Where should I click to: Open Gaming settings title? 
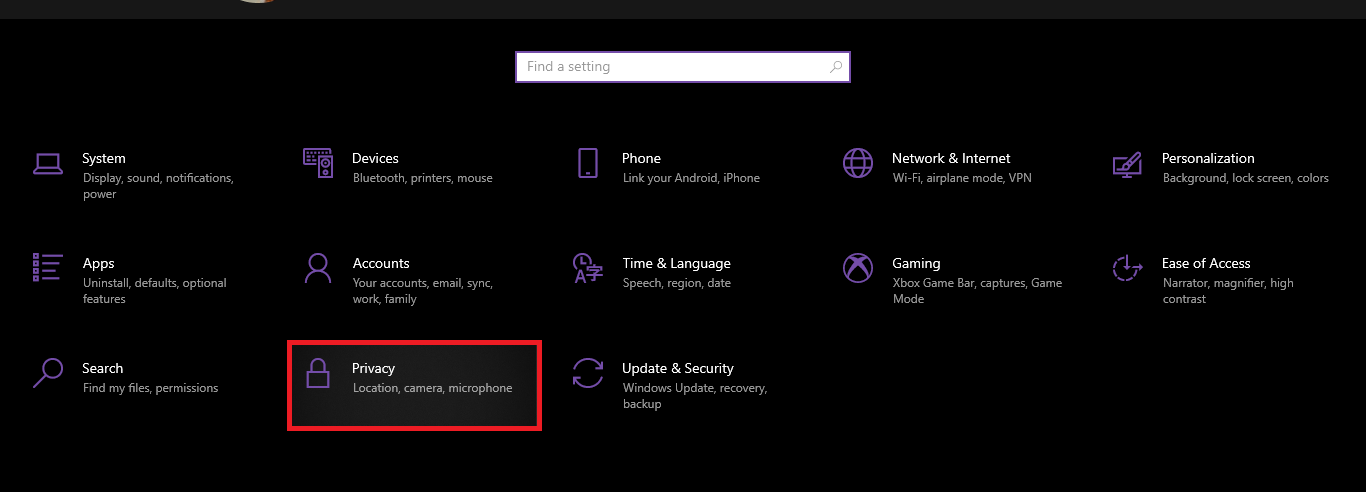click(916, 263)
